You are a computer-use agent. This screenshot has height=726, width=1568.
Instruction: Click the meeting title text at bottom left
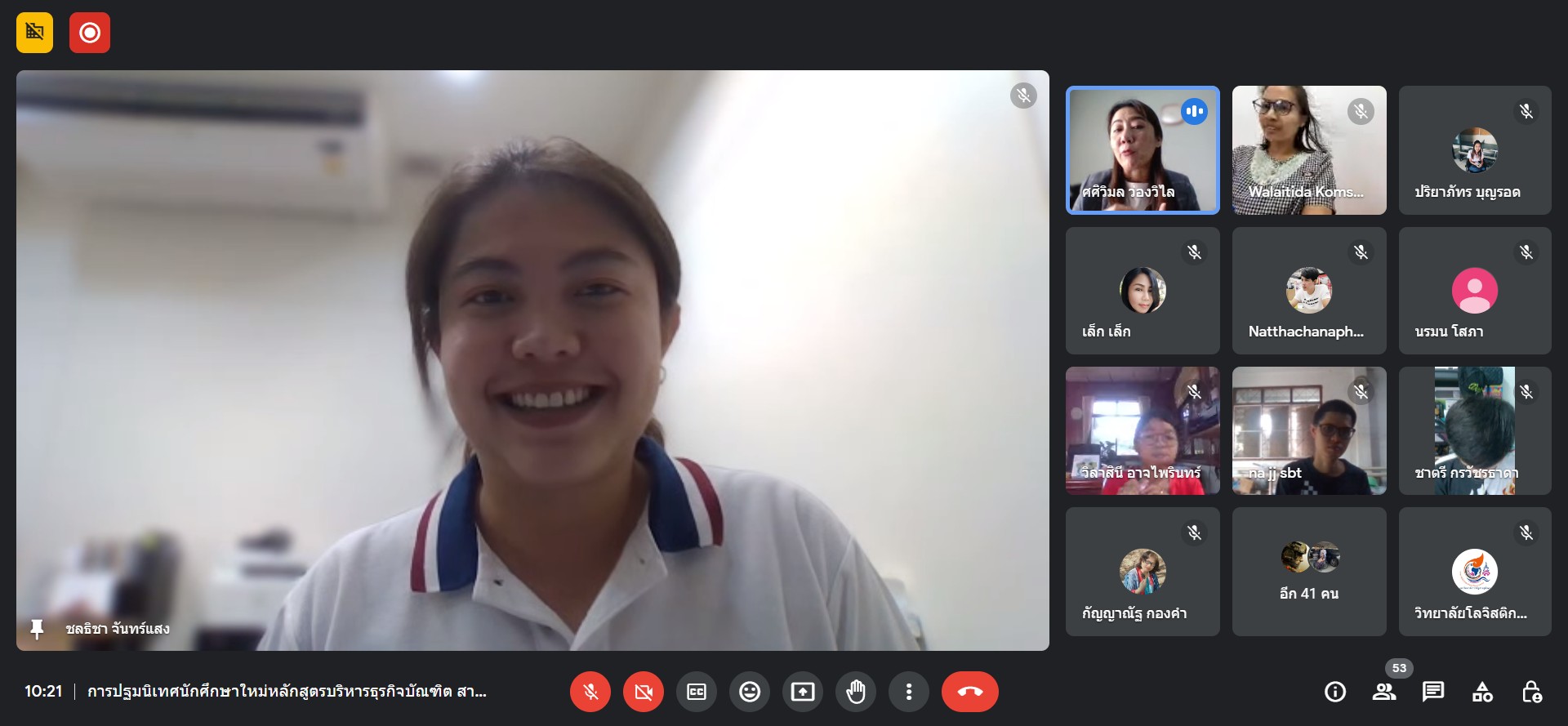(287, 692)
